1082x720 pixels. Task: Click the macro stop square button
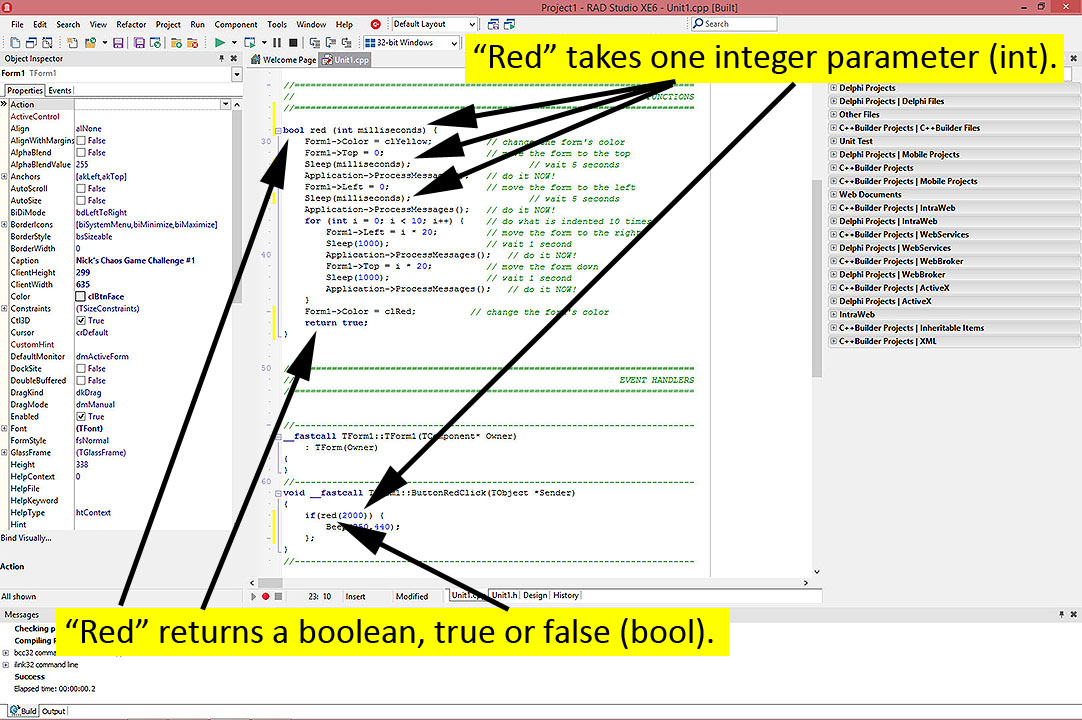click(278, 596)
